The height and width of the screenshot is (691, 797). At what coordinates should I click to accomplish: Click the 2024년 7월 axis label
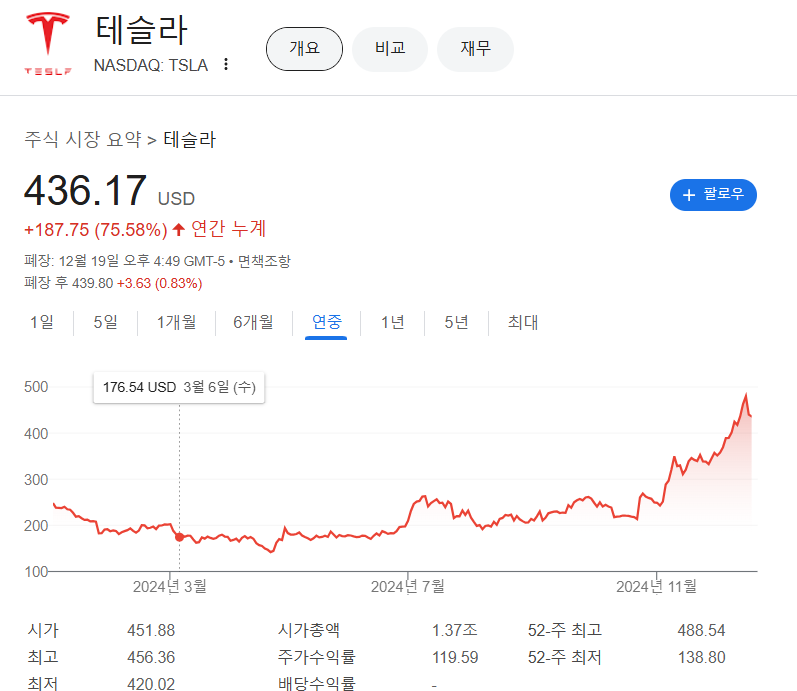(408, 587)
